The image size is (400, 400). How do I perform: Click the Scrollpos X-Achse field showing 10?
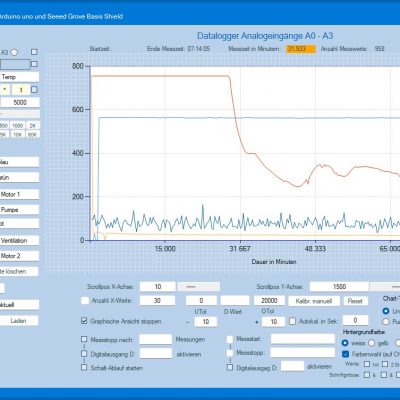point(158,287)
